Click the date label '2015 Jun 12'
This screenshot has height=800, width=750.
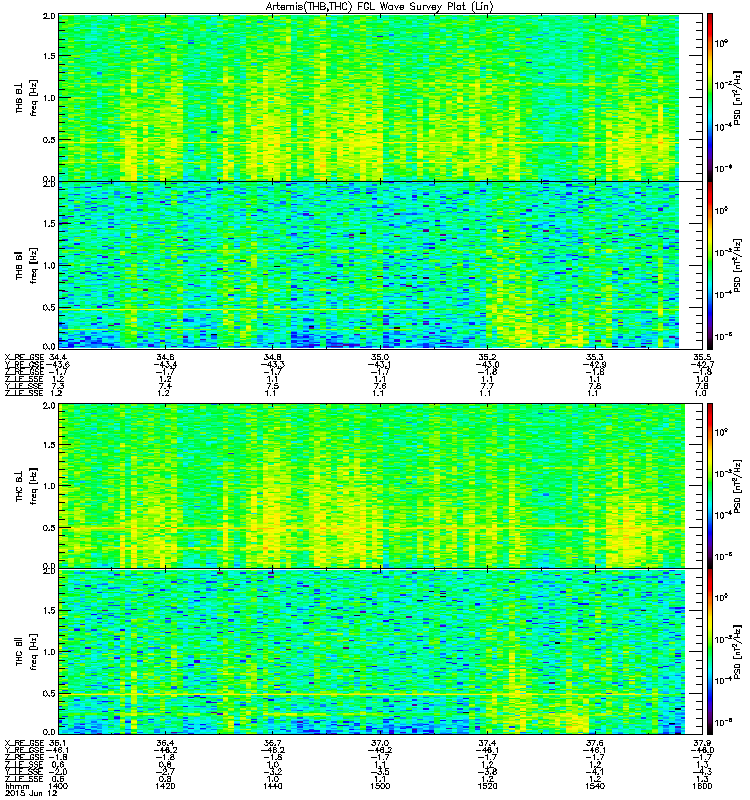[31, 793]
